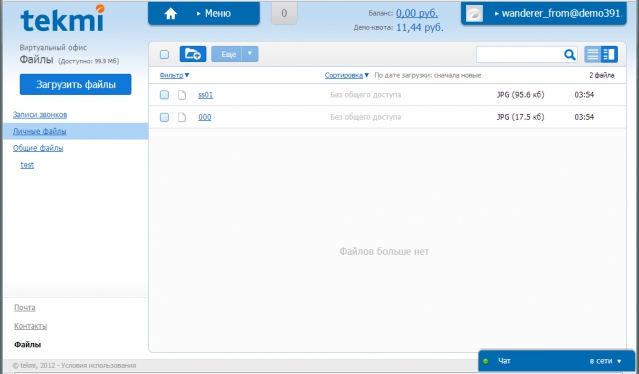
Task: Select the Файлы section at bottom
Action: (x=27, y=345)
